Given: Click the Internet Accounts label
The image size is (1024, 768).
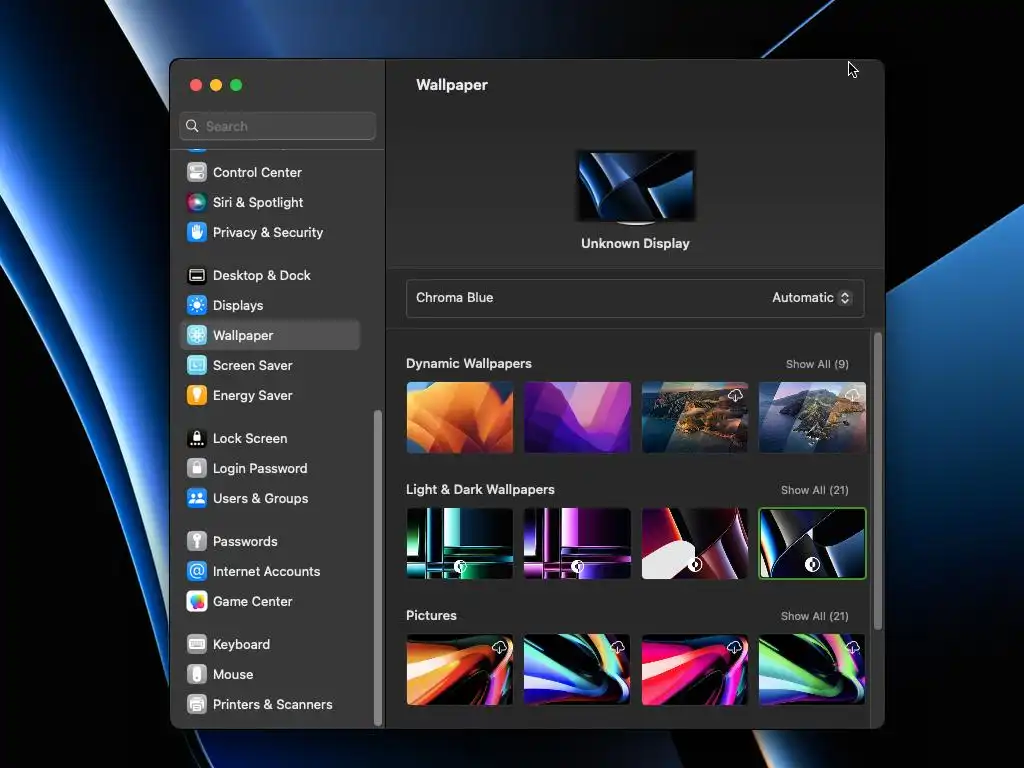Looking at the screenshot, I should click(x=266, y=571).
